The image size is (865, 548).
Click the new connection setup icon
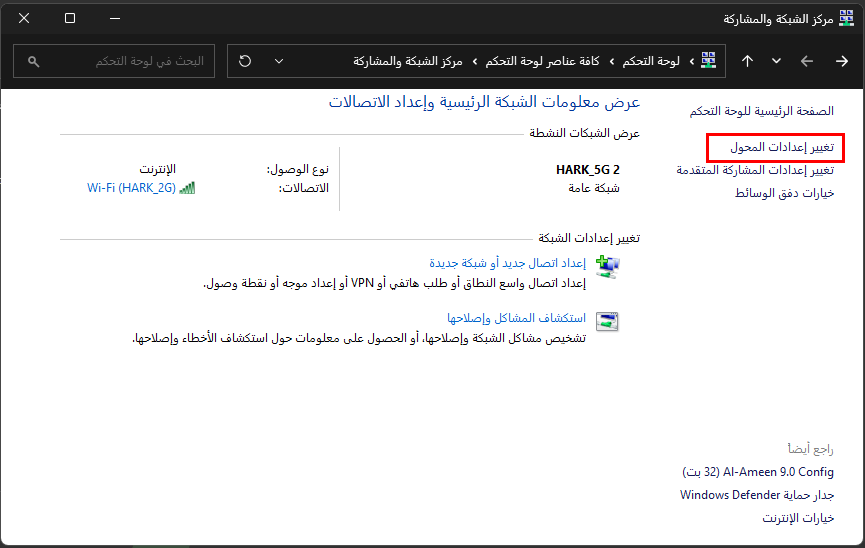coord(607,266)
